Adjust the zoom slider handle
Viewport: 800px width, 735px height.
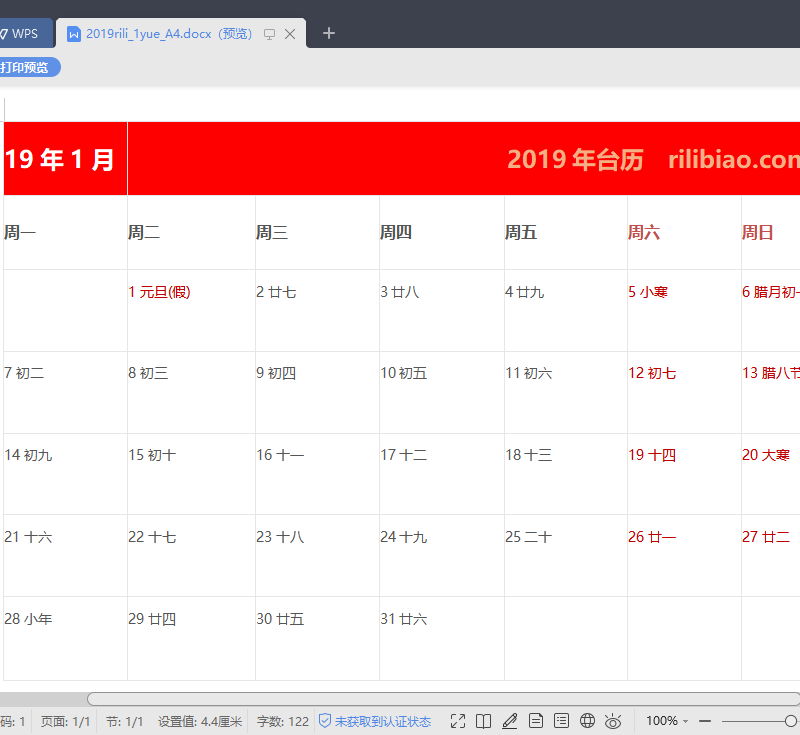[791, 721]
